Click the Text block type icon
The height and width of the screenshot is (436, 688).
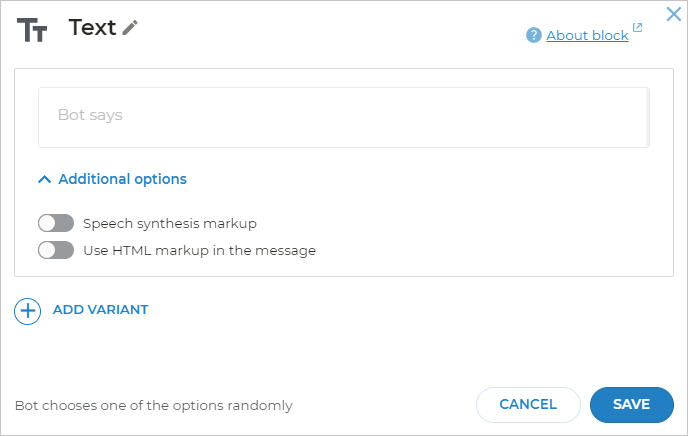32,30
